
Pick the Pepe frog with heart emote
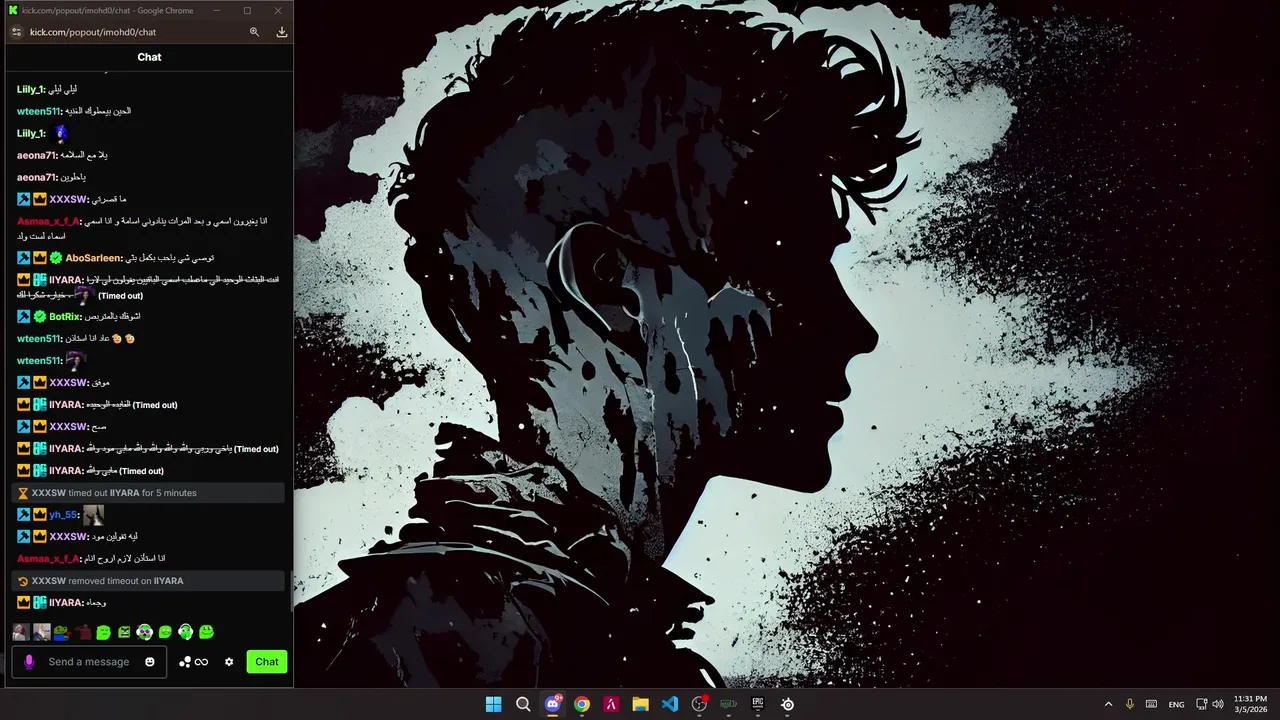(62, 632)
